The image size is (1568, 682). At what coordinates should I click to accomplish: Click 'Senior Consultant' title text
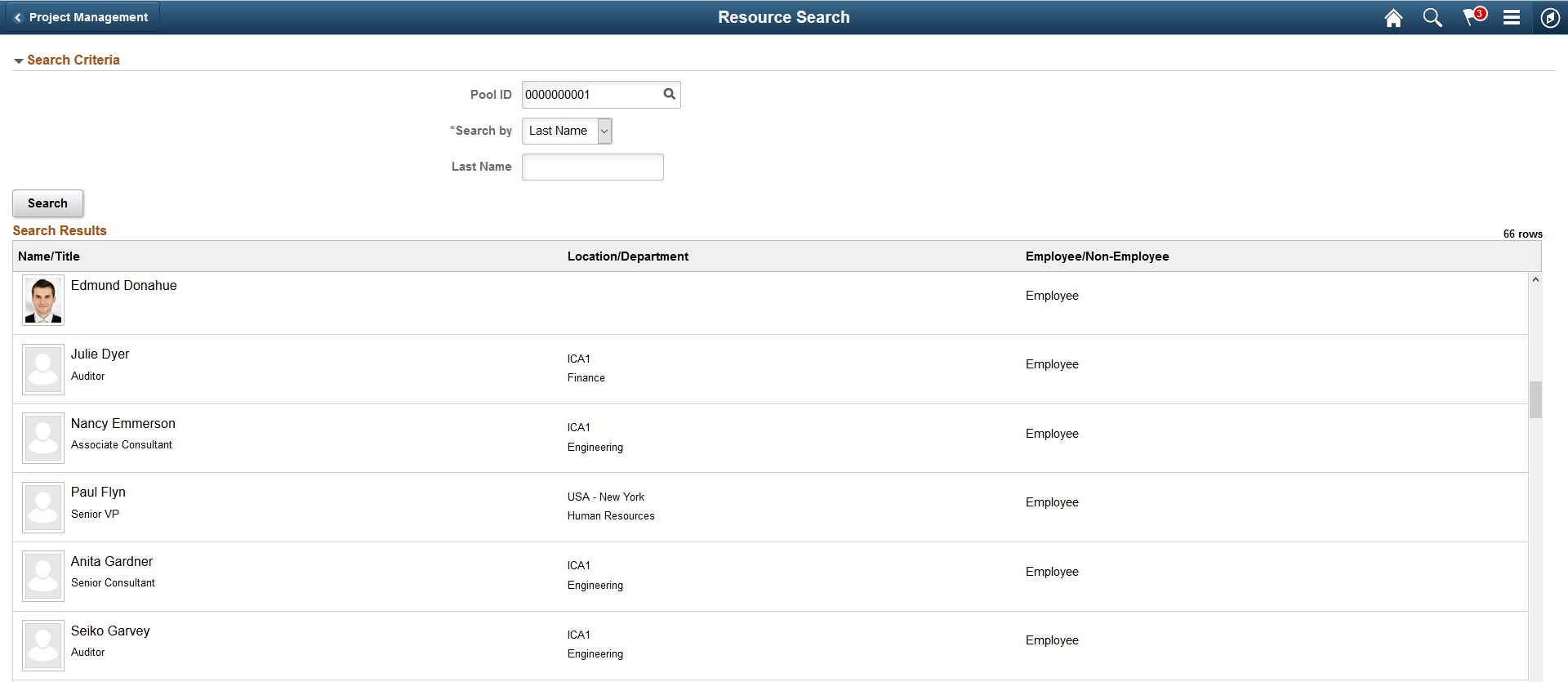[113, 583]
